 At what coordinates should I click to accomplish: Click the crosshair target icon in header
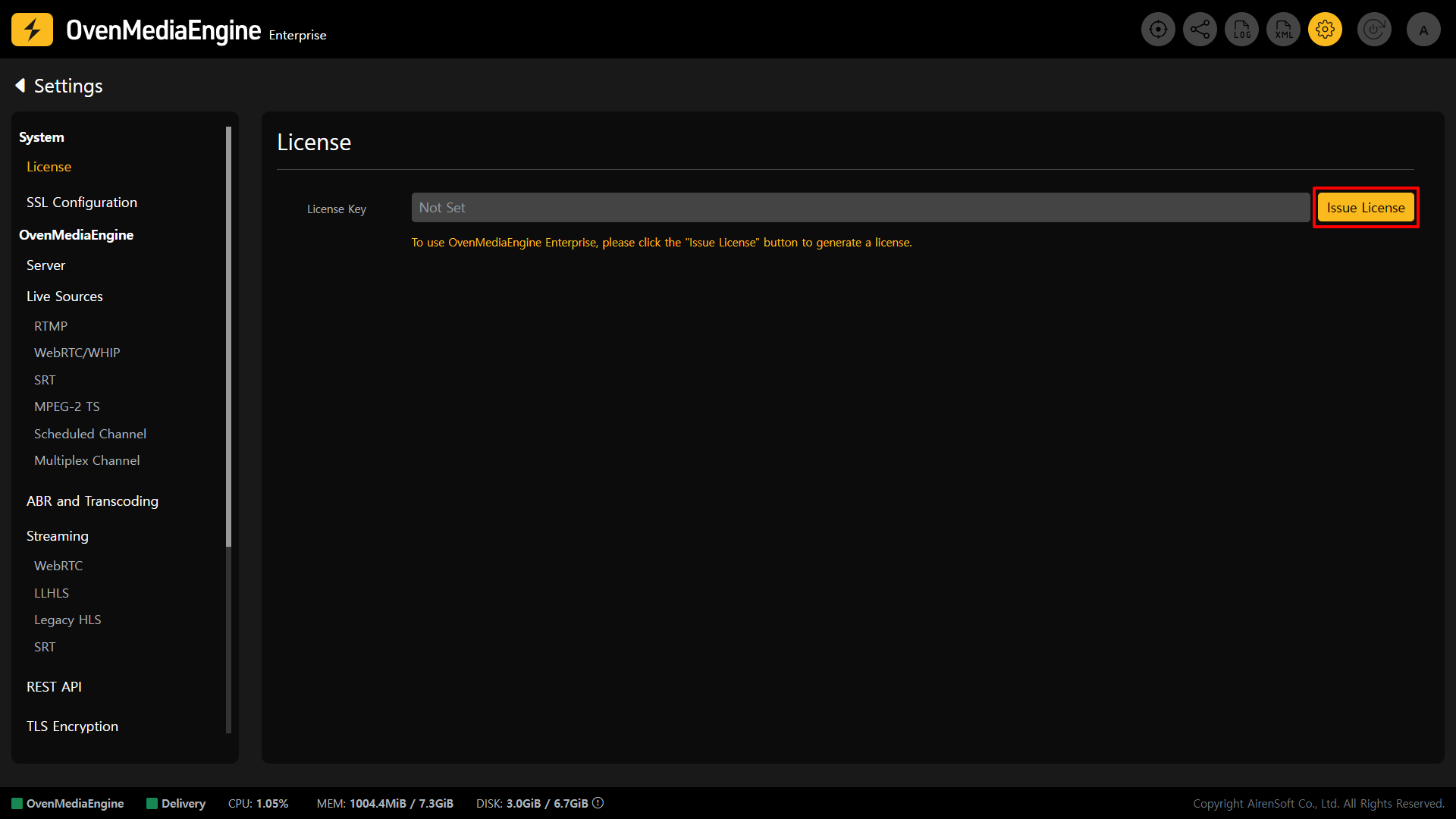1158,30
